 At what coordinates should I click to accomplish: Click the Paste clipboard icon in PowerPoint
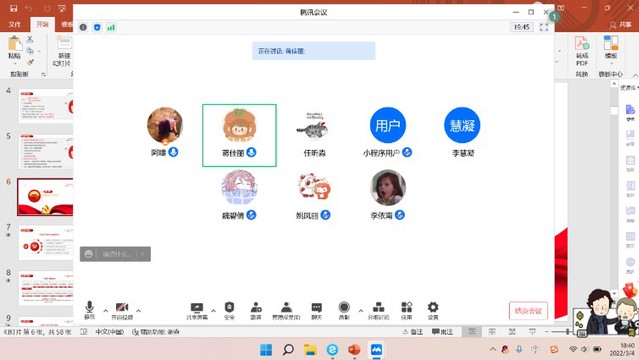click(x=15, y=44)
